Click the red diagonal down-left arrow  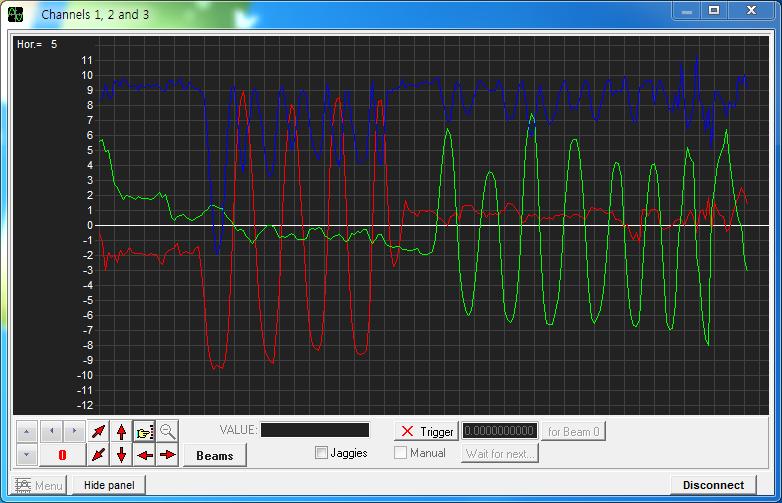tap(98, 455)
